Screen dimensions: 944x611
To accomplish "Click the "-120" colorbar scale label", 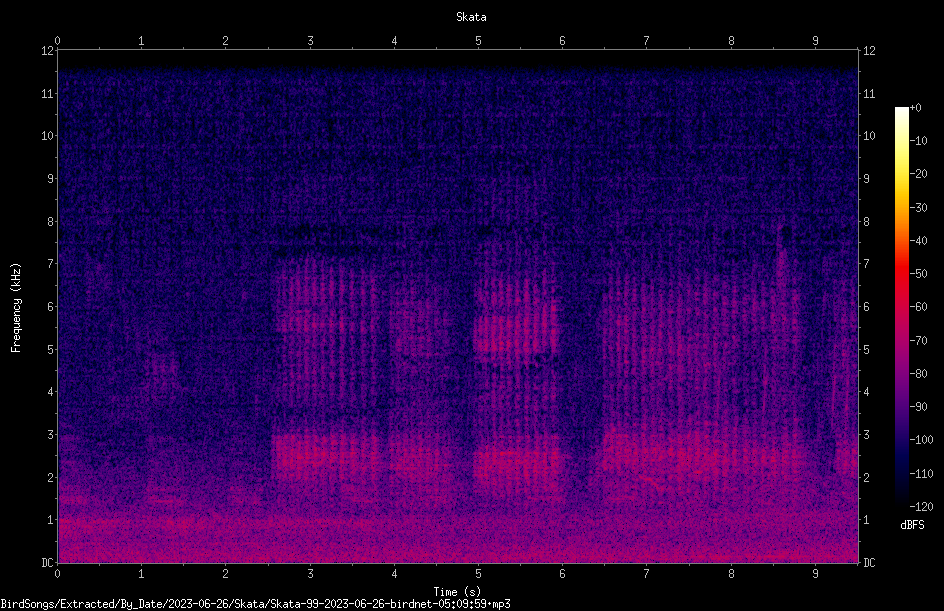I will (921, 507).
